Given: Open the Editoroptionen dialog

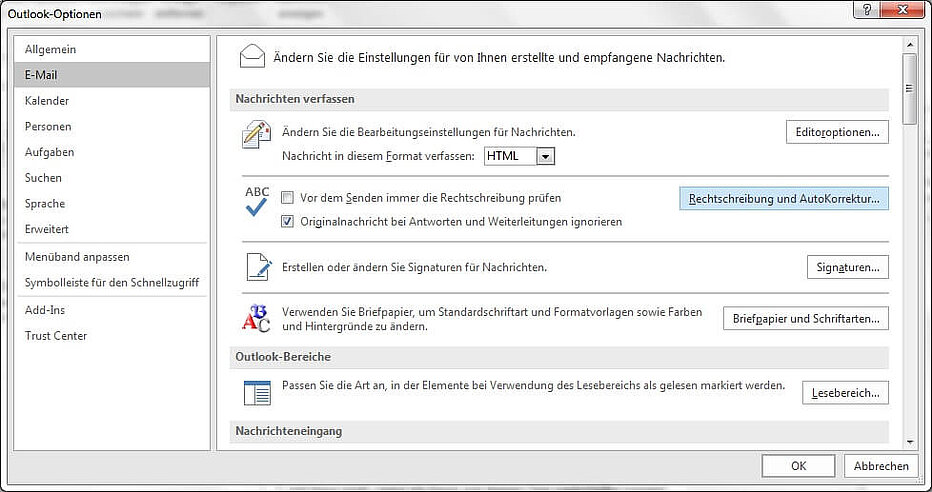Looking at the screenshot, I should tap(837, 132).
